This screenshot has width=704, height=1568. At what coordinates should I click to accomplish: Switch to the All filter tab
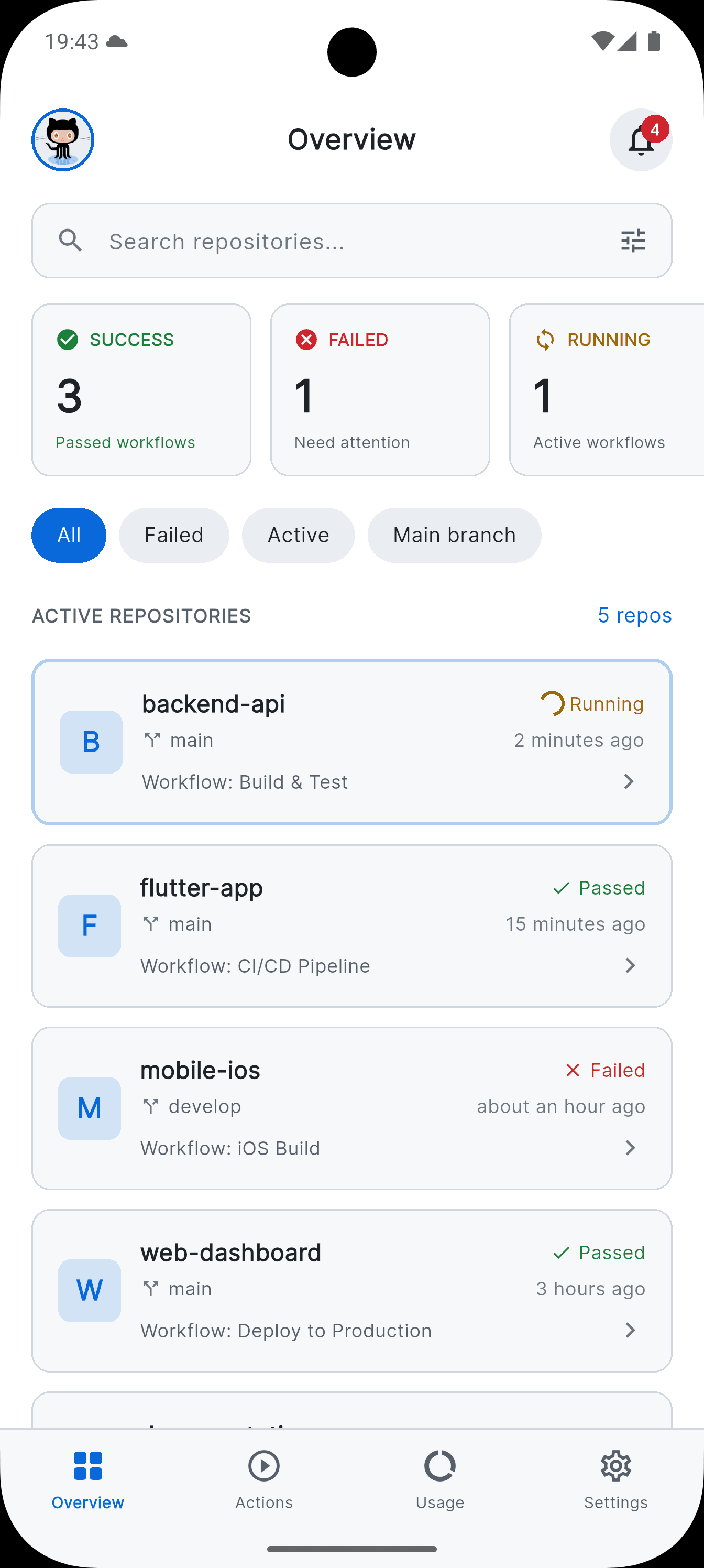[68, 535]
